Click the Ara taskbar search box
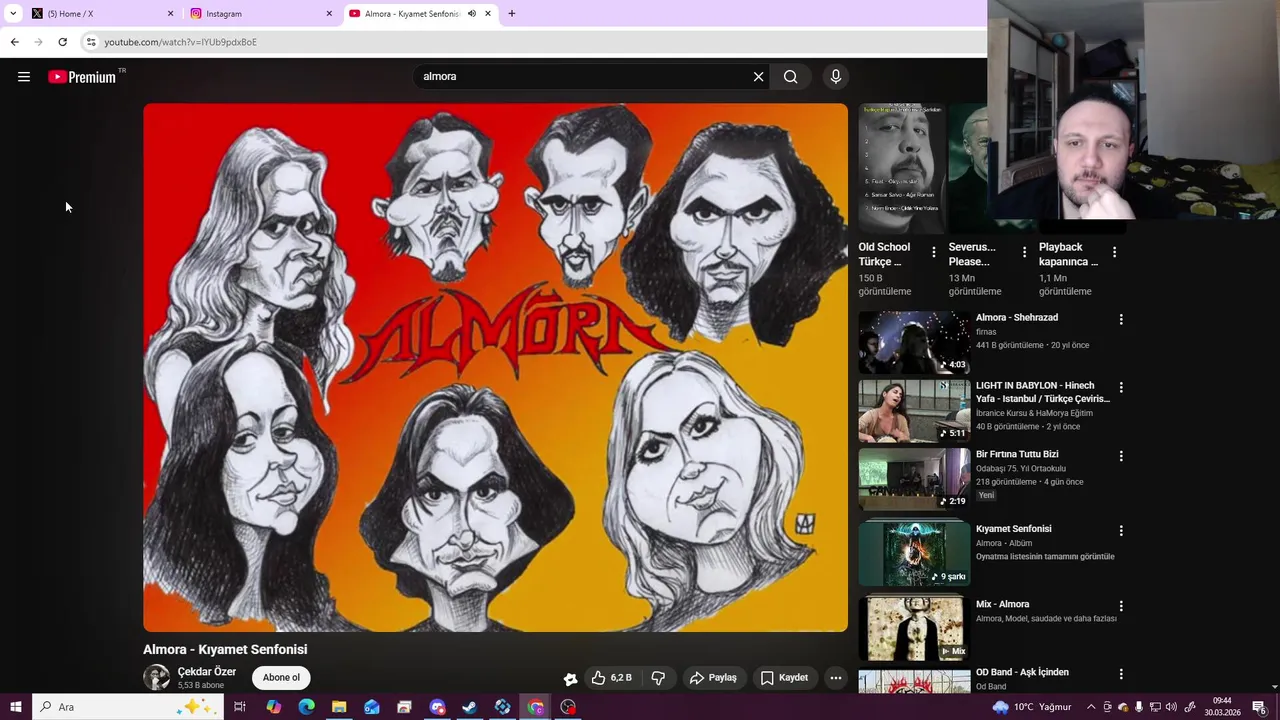 tap(128, 707)
